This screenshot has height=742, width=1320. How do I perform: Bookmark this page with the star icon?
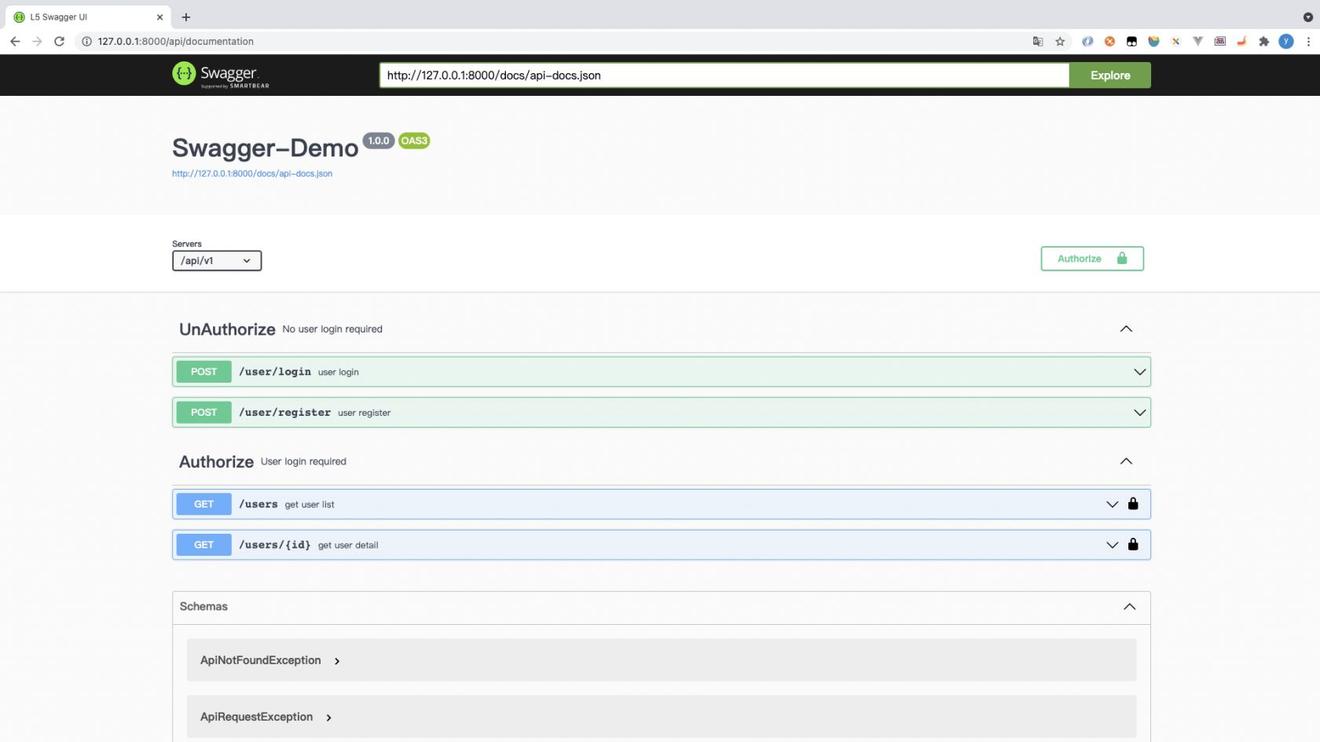point(1060,42)
